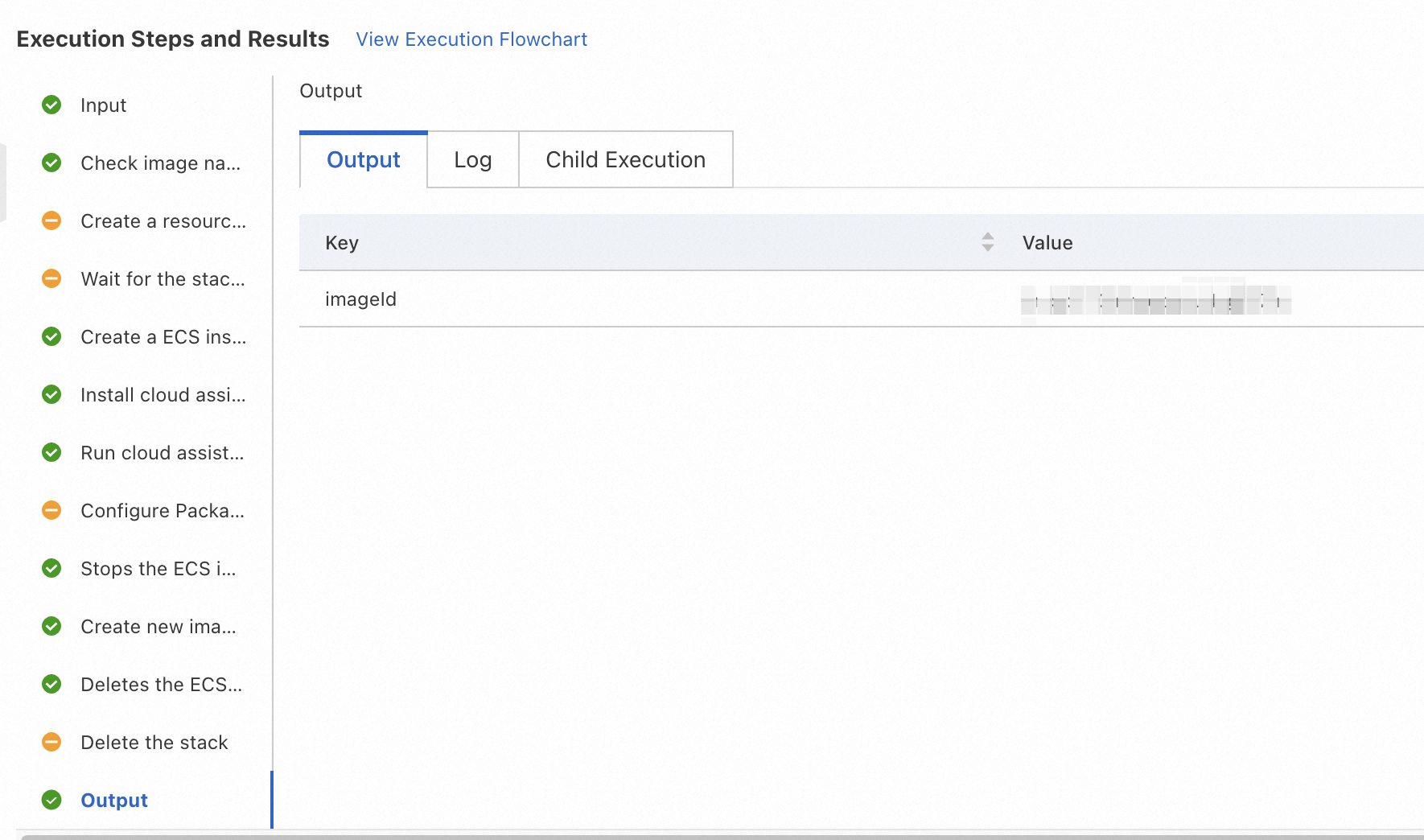The image size is (1424, 840).
Task: Select the Create new image step
Action: click(158, 627)
